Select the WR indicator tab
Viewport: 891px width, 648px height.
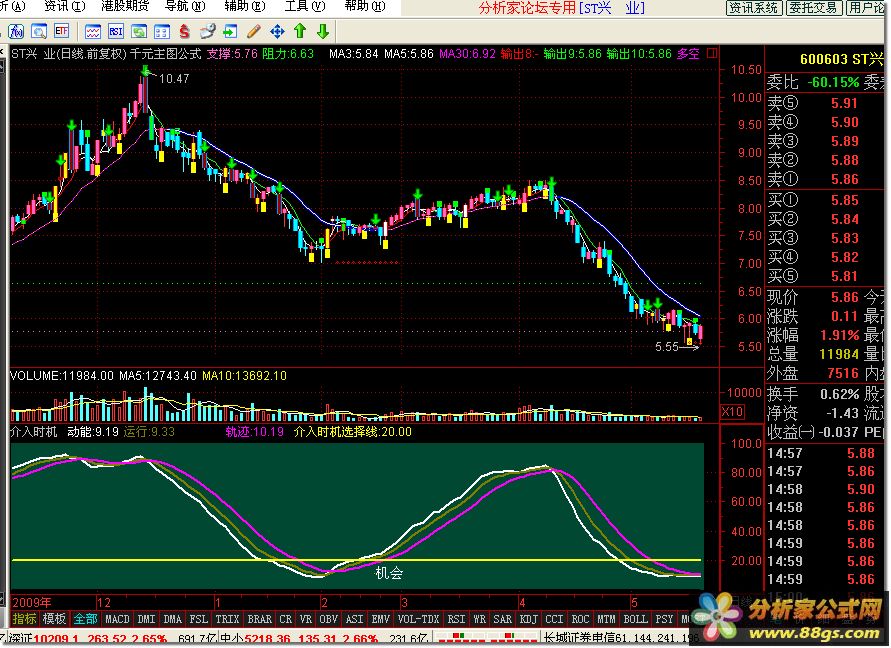480,619
